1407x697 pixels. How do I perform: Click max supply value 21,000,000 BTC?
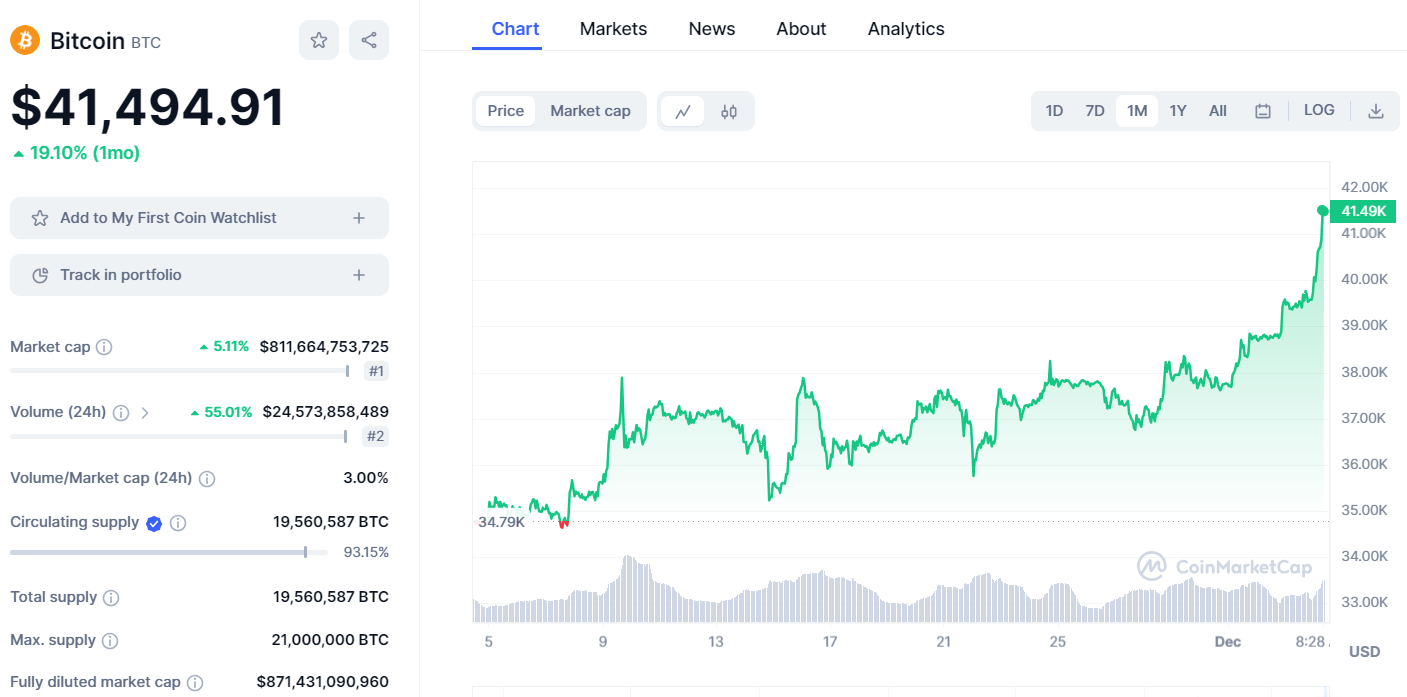[x=330, y=640]
